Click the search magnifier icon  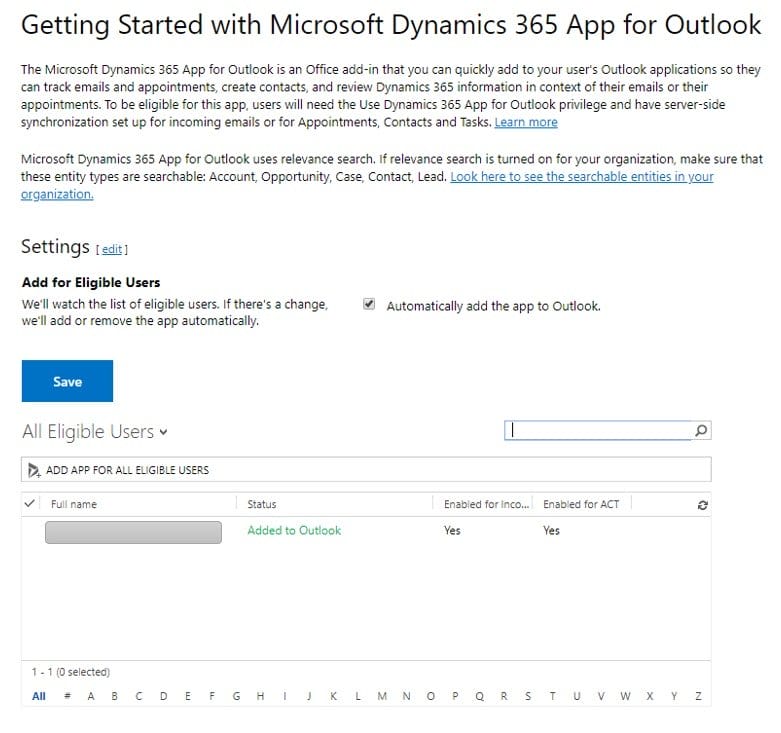click(700, 431)
